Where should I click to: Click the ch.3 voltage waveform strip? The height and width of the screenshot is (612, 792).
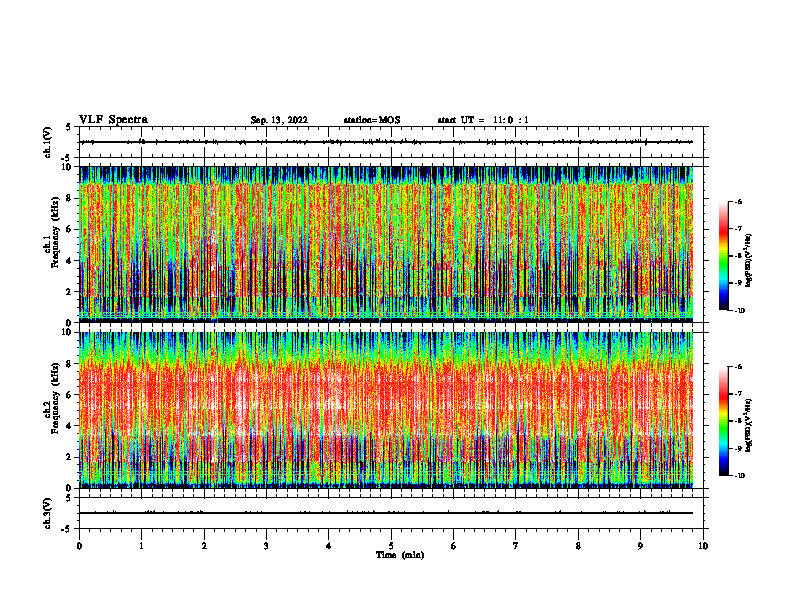391,513
